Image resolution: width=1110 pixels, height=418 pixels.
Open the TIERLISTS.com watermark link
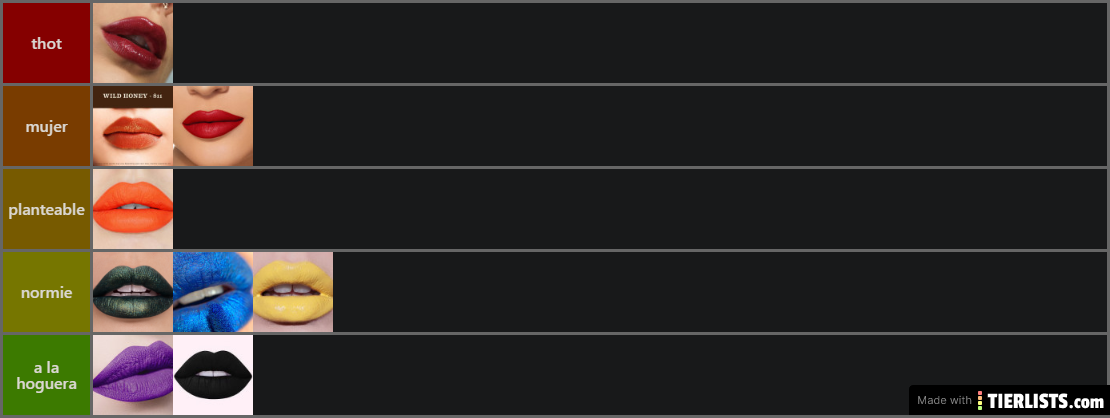(x=1040, y=400)
